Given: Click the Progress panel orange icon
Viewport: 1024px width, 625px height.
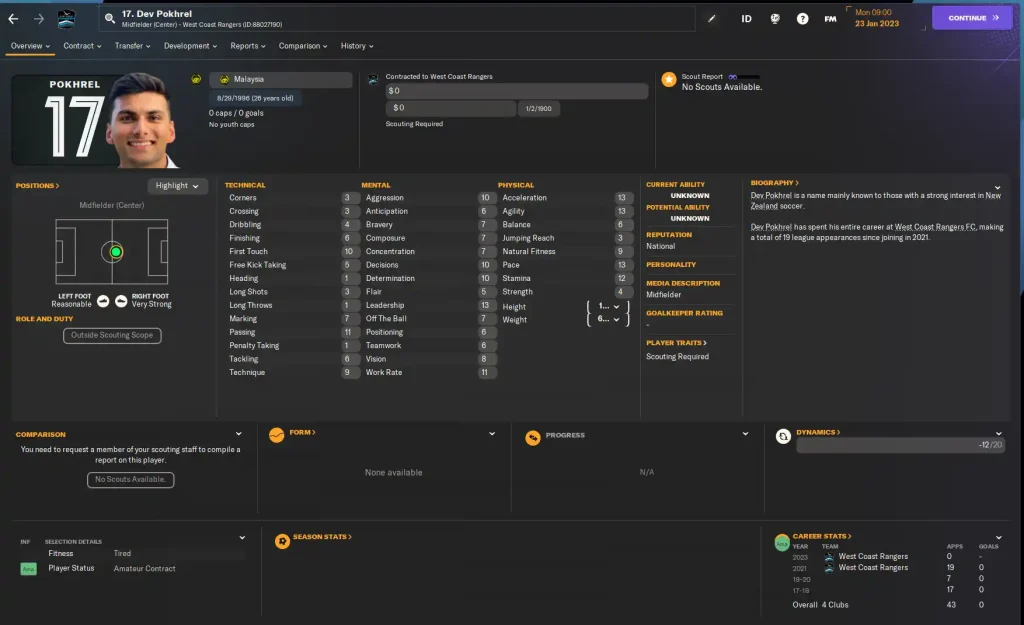Looking at the screenshot, I should pos(533,438).
